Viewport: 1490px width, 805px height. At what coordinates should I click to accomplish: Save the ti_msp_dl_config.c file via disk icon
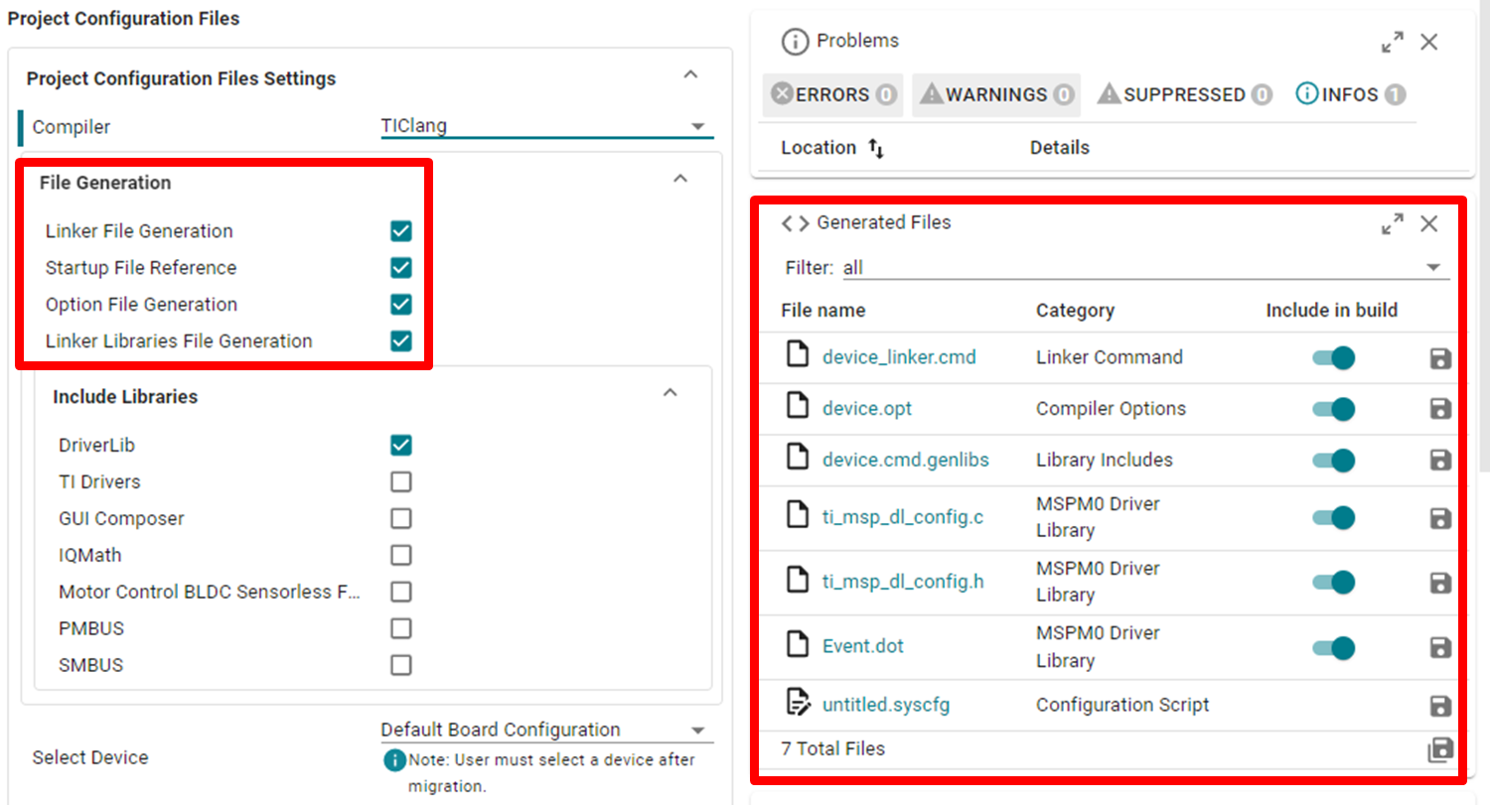[1440, 518]
